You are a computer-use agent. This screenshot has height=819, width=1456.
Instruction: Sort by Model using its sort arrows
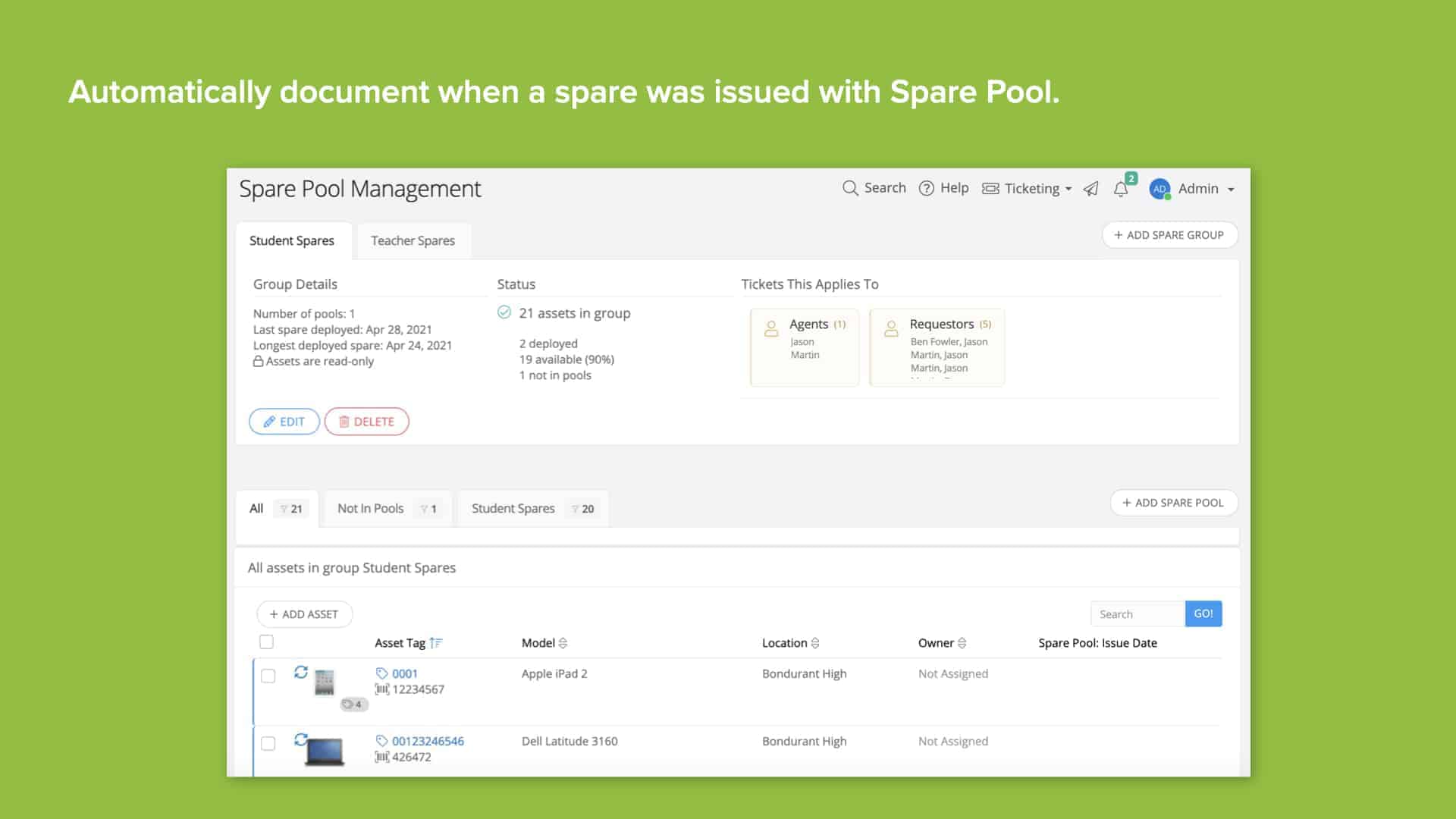[x=564, y=642]
